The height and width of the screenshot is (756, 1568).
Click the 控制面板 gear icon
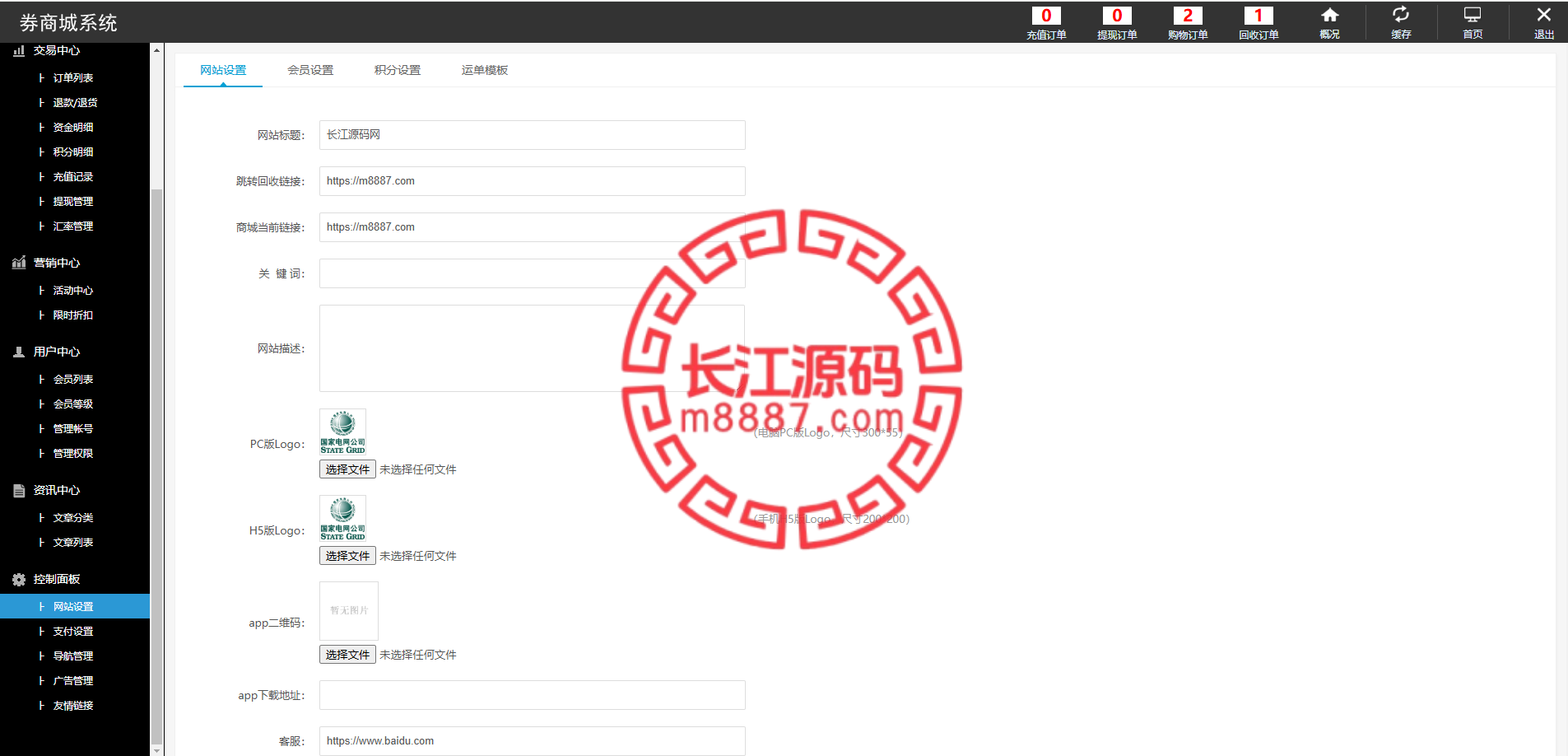[19, 579]
